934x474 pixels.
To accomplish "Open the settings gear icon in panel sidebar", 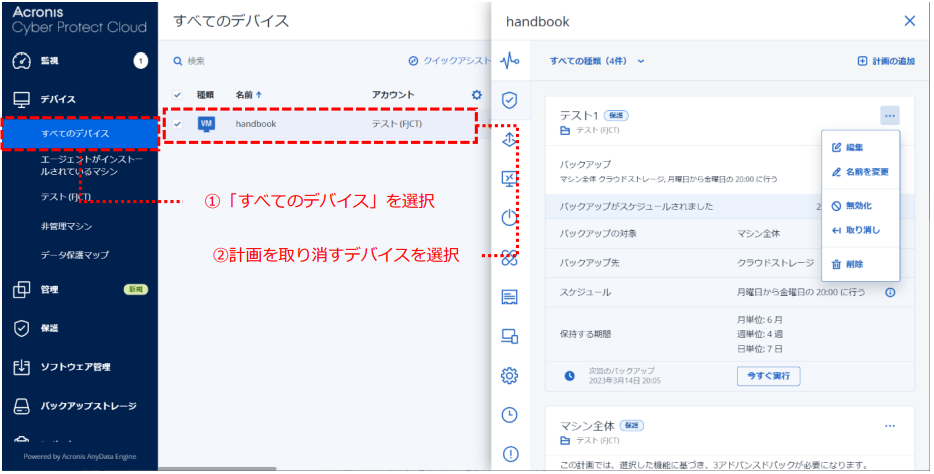I will click(510, 376).
